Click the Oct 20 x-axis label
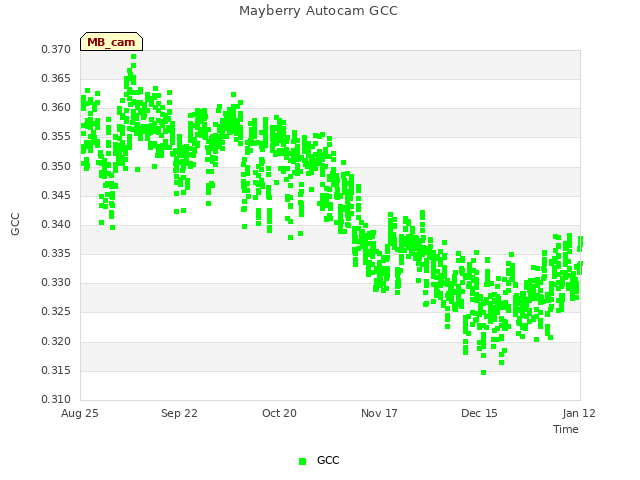Image resolution: width=640 pixels, height=480 pixels. 279,413
